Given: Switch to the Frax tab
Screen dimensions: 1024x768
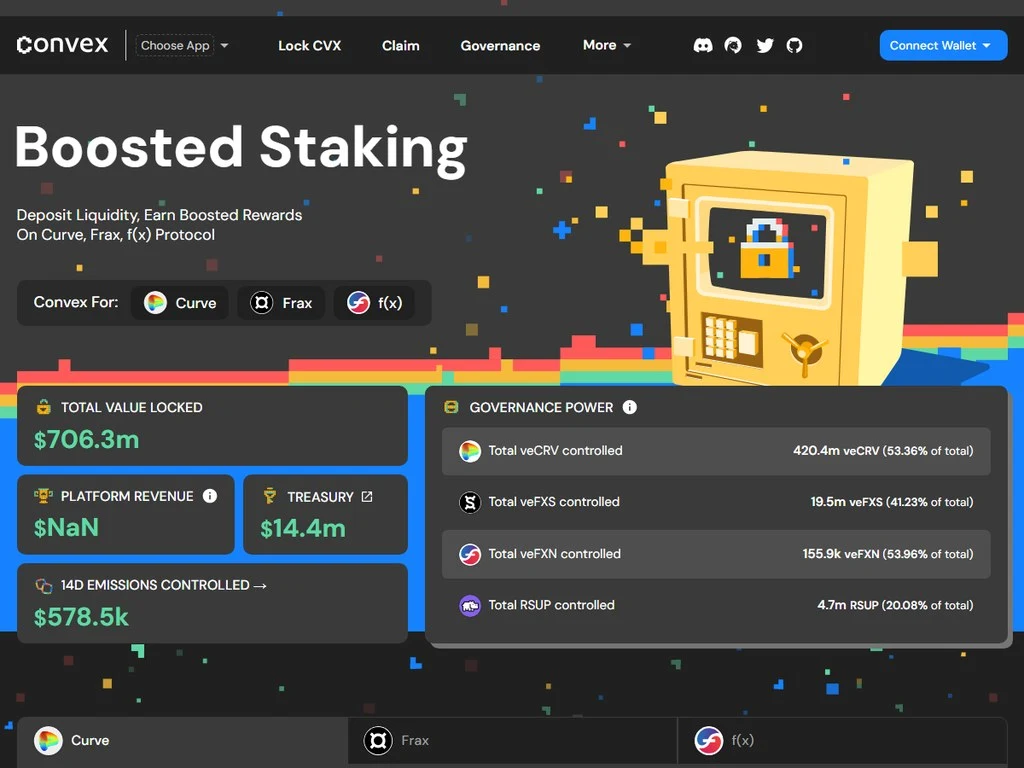Looking at the screenshot, I should [513, 741].
